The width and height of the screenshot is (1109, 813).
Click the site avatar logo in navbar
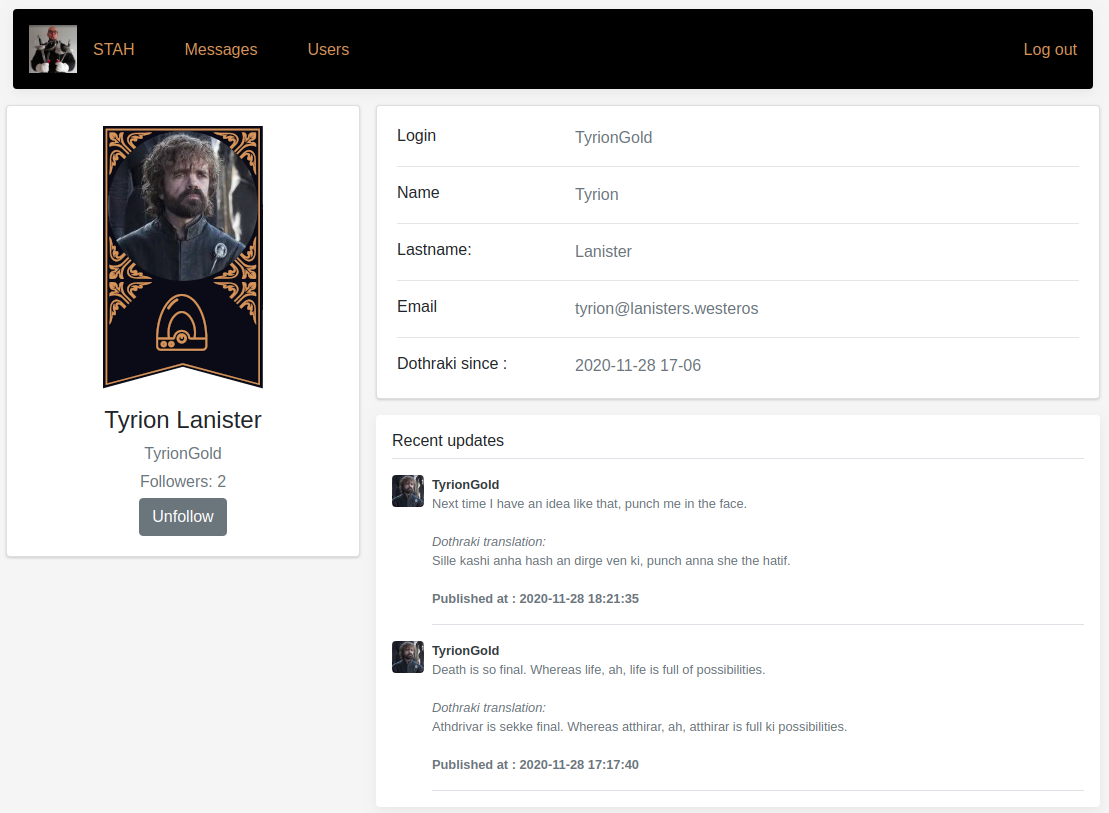click(52, 48)
